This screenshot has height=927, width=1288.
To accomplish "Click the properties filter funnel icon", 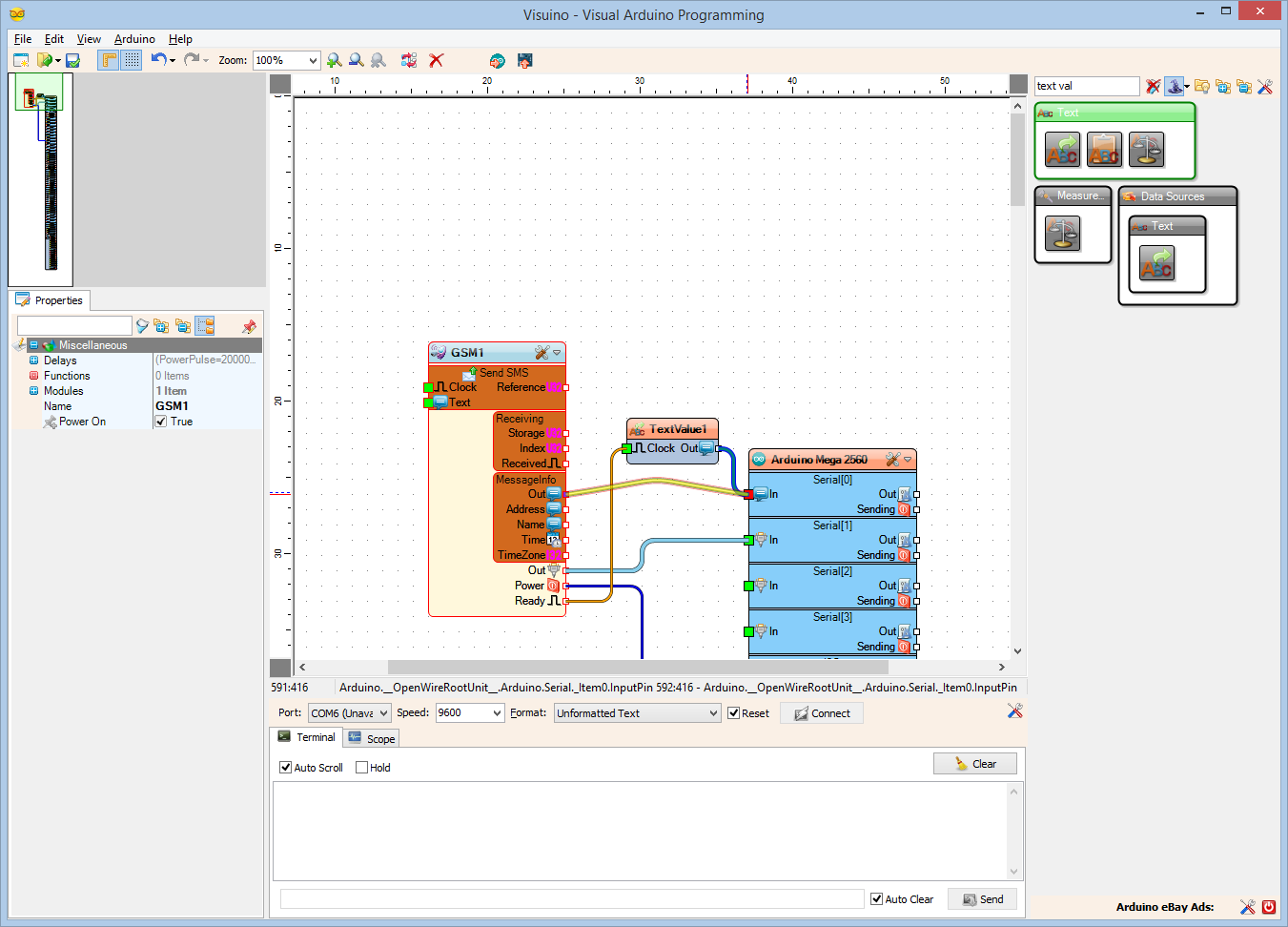I will click(142, 326).
